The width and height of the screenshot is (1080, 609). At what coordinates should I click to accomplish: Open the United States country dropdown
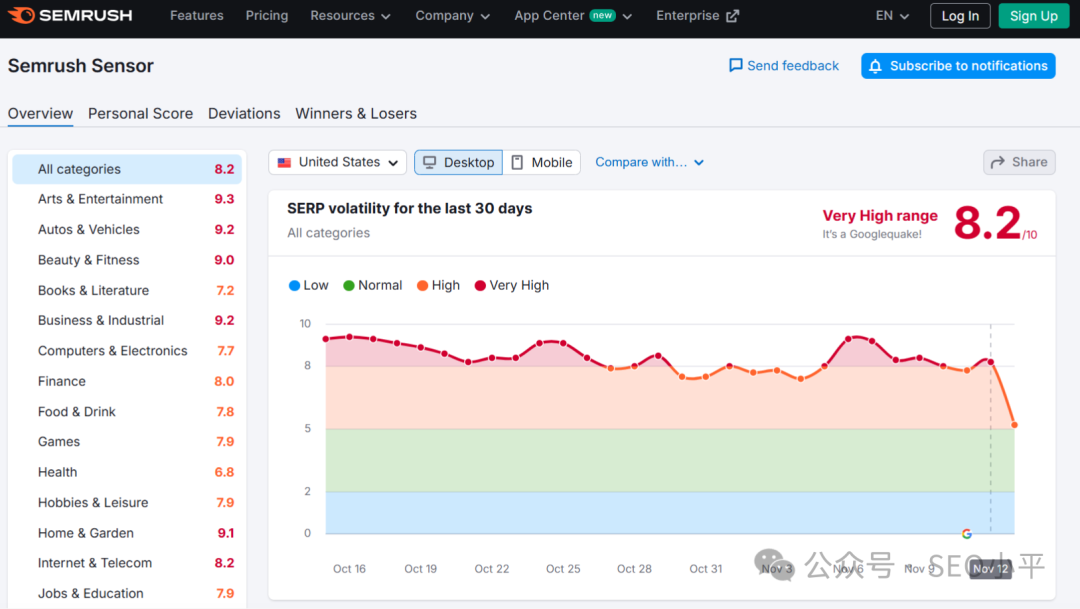click(338, 163)
